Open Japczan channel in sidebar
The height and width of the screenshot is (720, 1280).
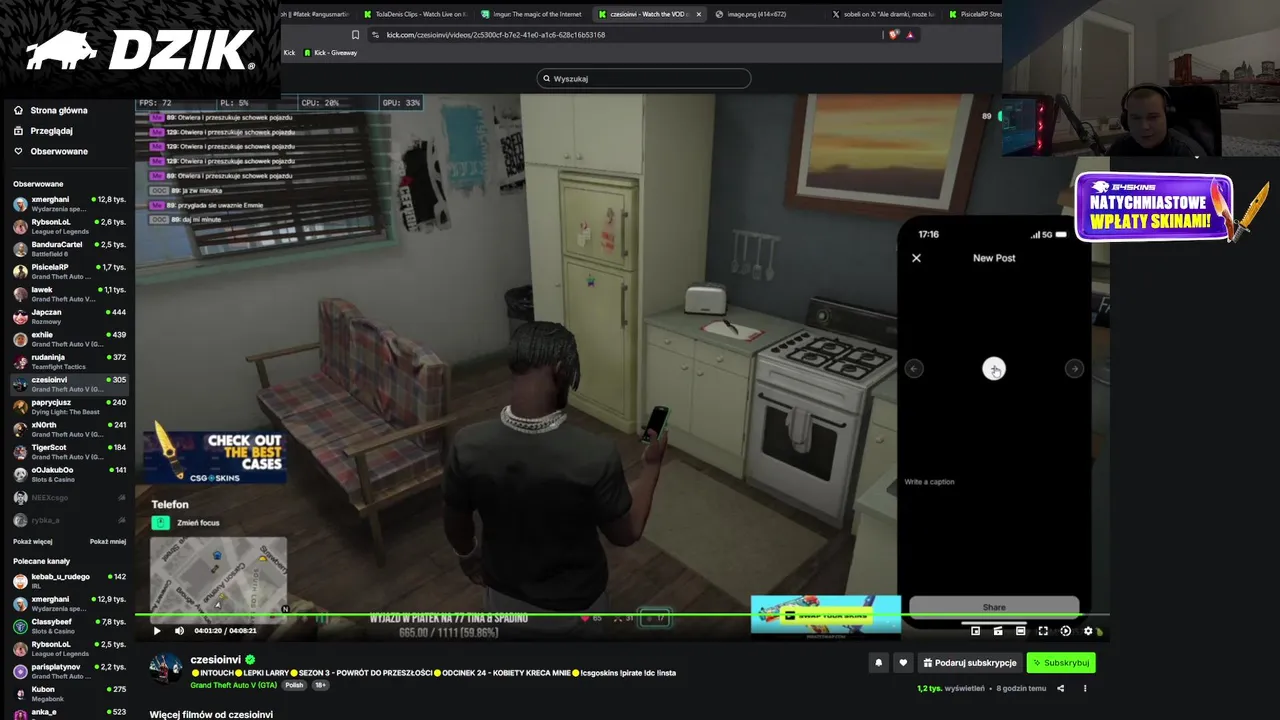click(x=69, y=317)
